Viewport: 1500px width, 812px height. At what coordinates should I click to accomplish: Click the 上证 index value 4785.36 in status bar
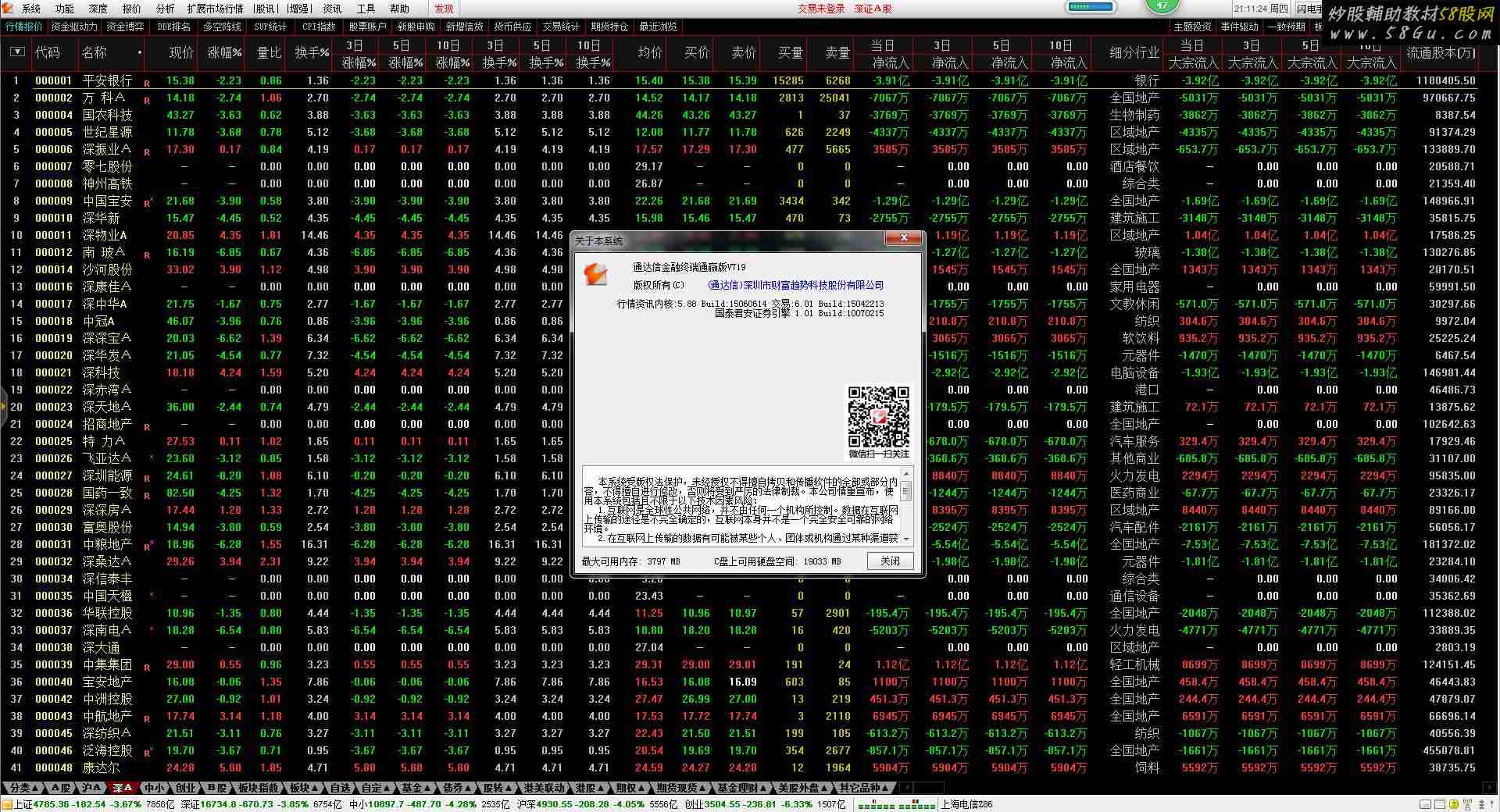(50, 804)
